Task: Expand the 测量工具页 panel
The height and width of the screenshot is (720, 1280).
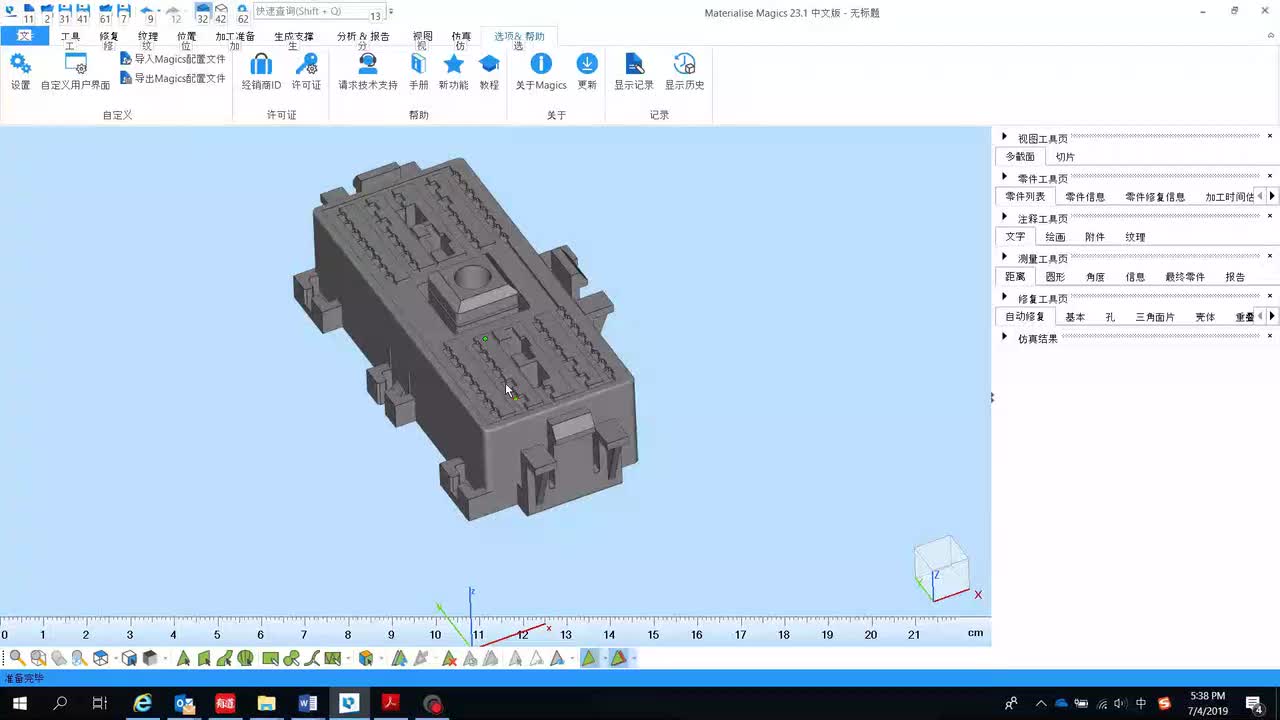Action: coord(1005,257)
